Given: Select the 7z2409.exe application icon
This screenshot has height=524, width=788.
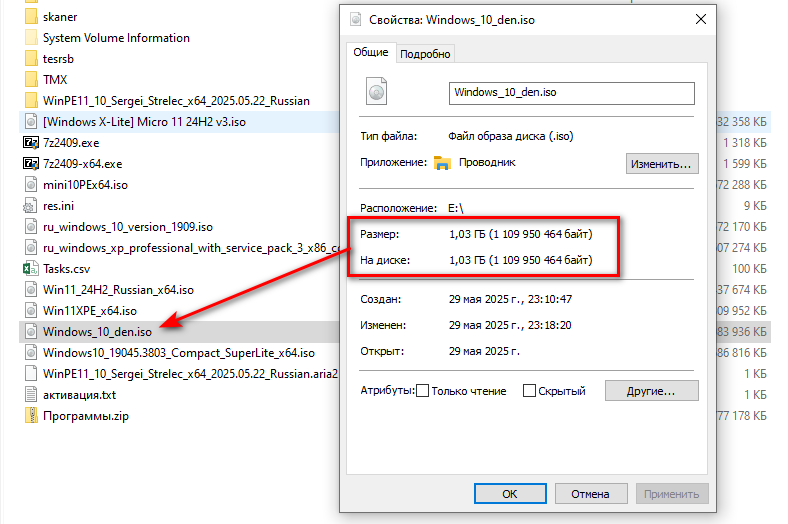Looking at the screenshot, I should click(31, 143).
